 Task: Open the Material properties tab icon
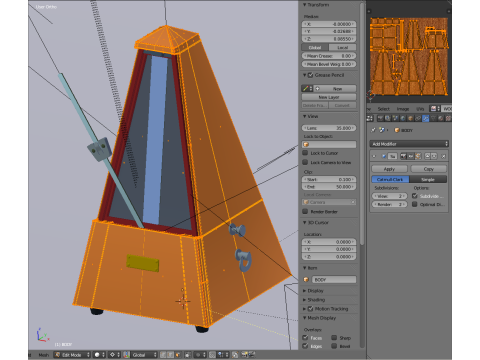(x=441, y=118)
